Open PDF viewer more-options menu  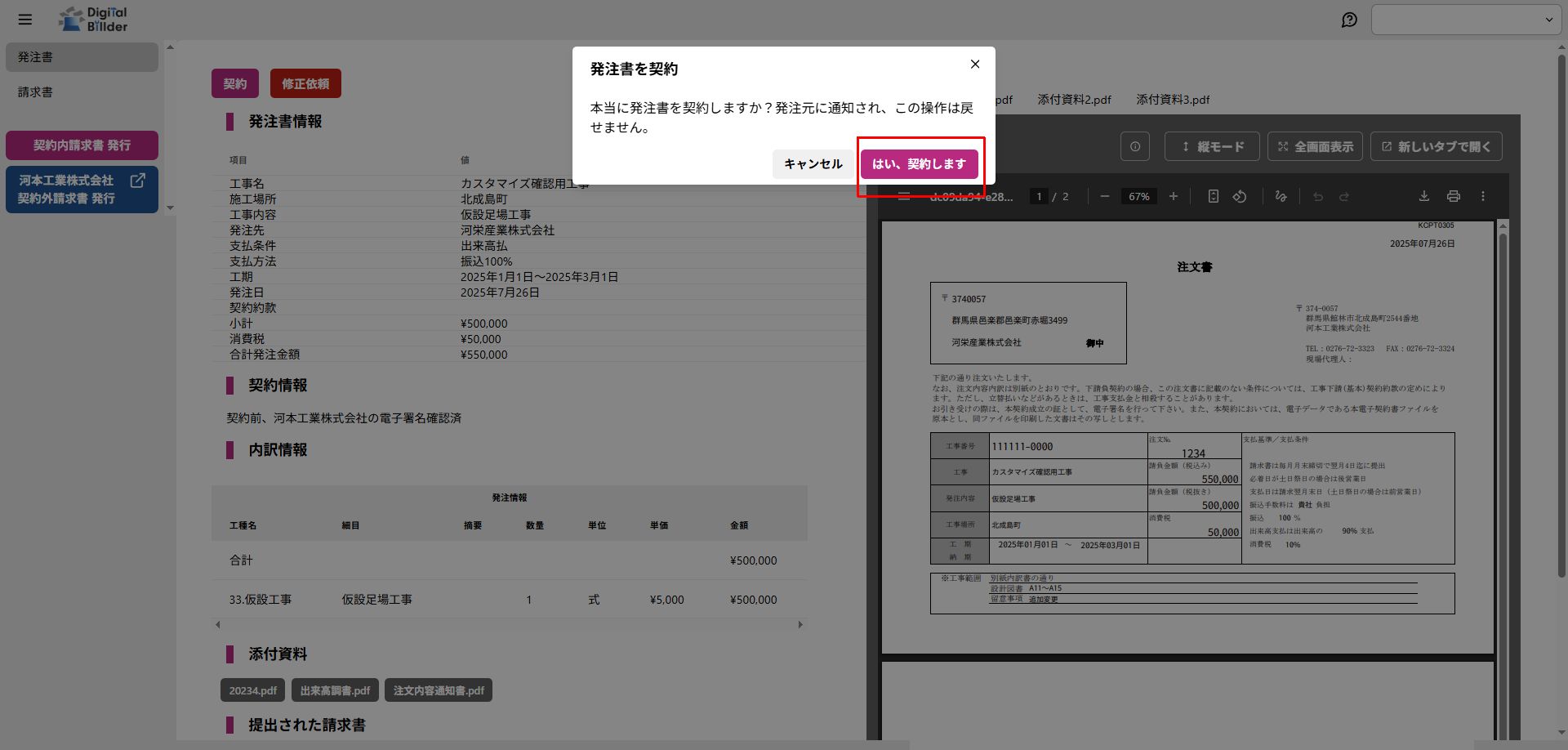point(1483,196)
